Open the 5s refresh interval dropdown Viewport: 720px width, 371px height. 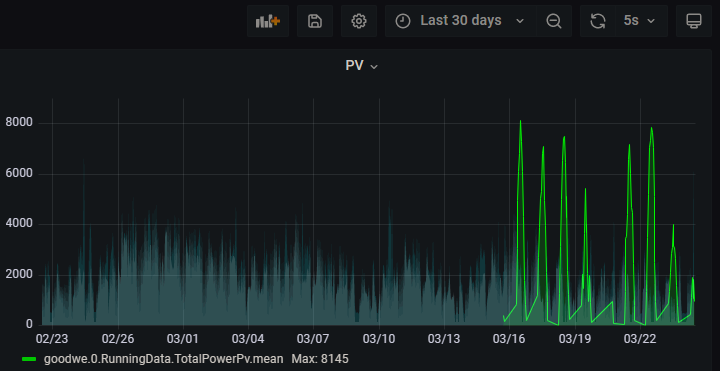[x=641, y=21]
